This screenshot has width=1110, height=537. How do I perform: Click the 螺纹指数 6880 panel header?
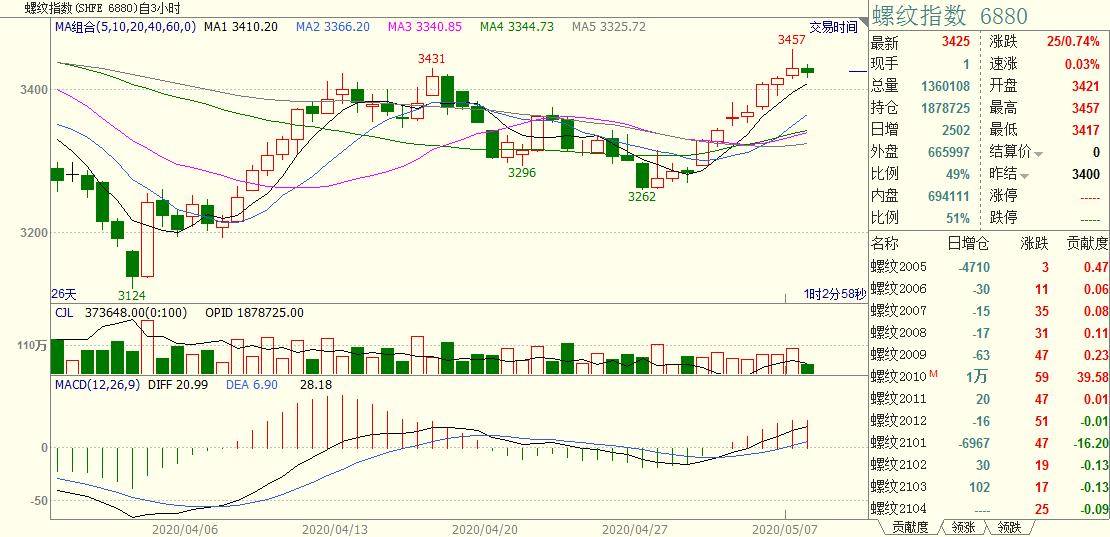pos(949,16)
